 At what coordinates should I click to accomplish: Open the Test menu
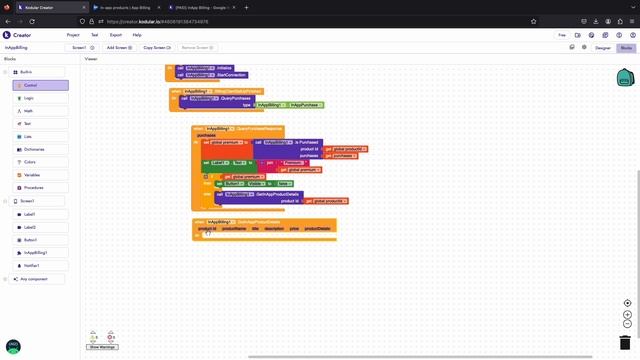coord(94,35)
